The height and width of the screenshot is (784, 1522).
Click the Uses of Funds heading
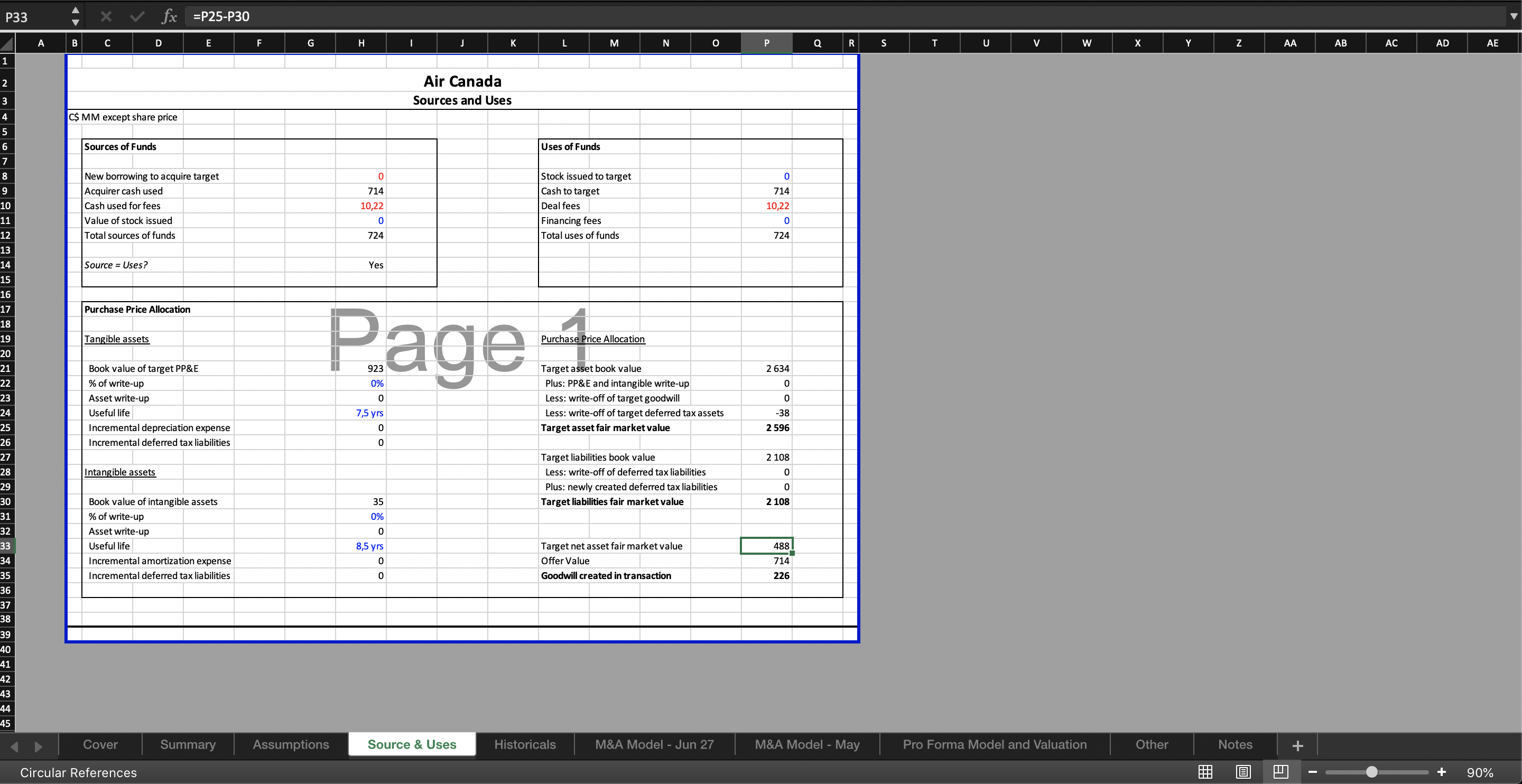570,146
